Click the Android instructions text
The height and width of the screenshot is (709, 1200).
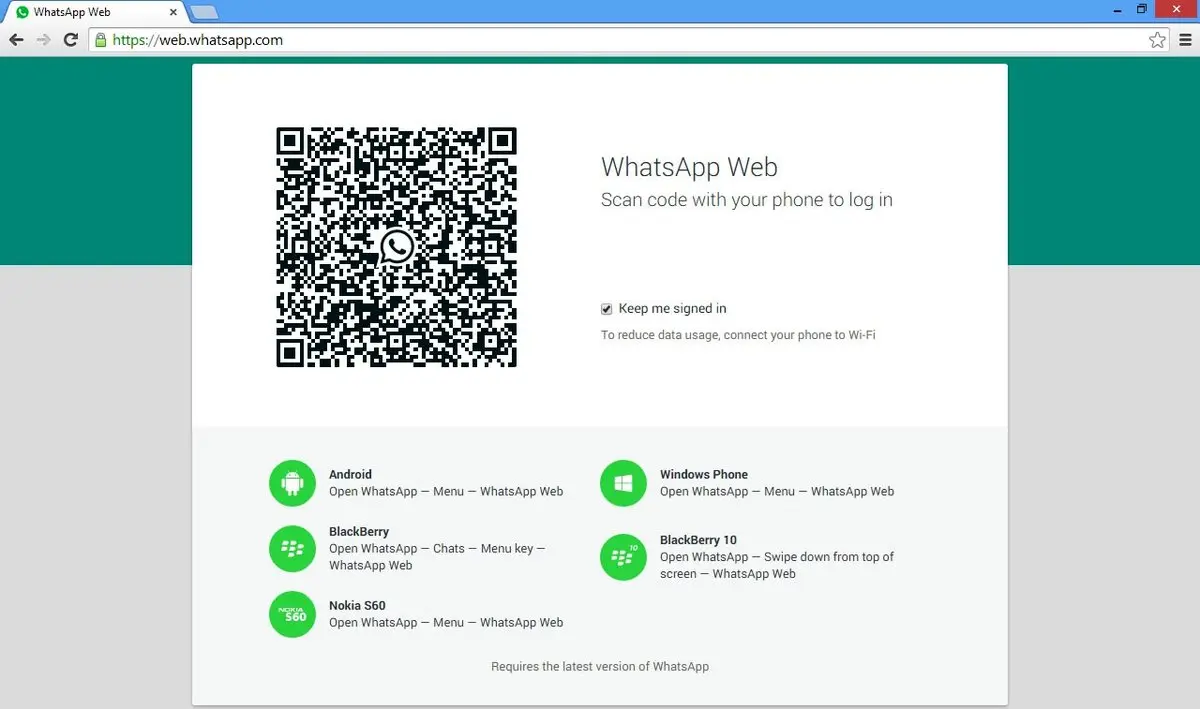click(x=445, y=491)
